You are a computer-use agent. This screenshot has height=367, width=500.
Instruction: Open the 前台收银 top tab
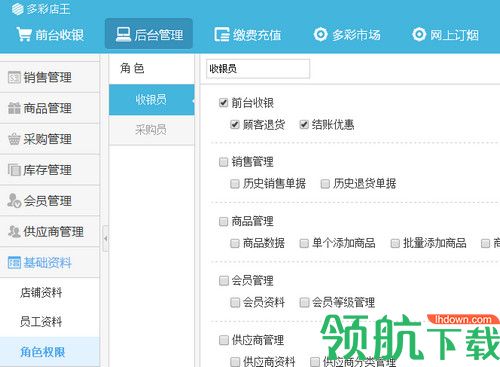(x=50, y=35)
